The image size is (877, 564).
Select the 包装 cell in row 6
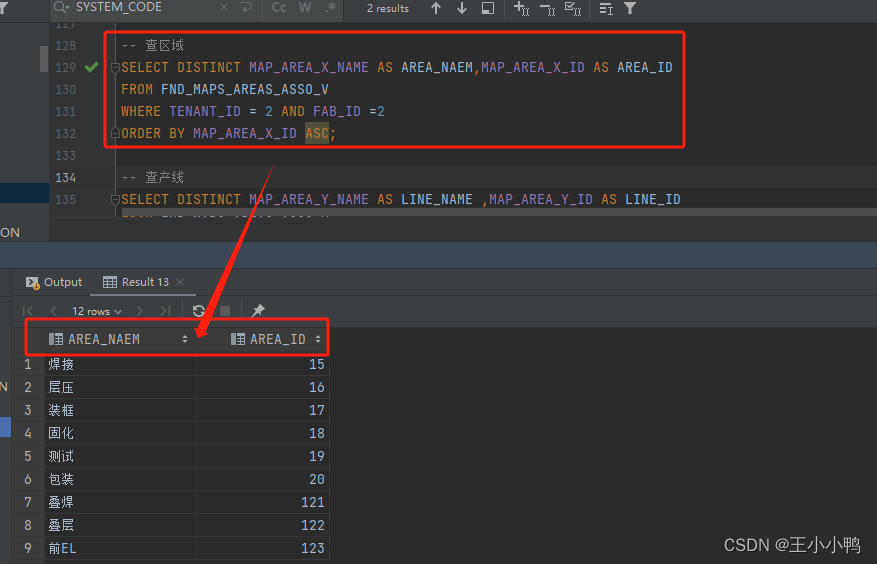point(121,479)
